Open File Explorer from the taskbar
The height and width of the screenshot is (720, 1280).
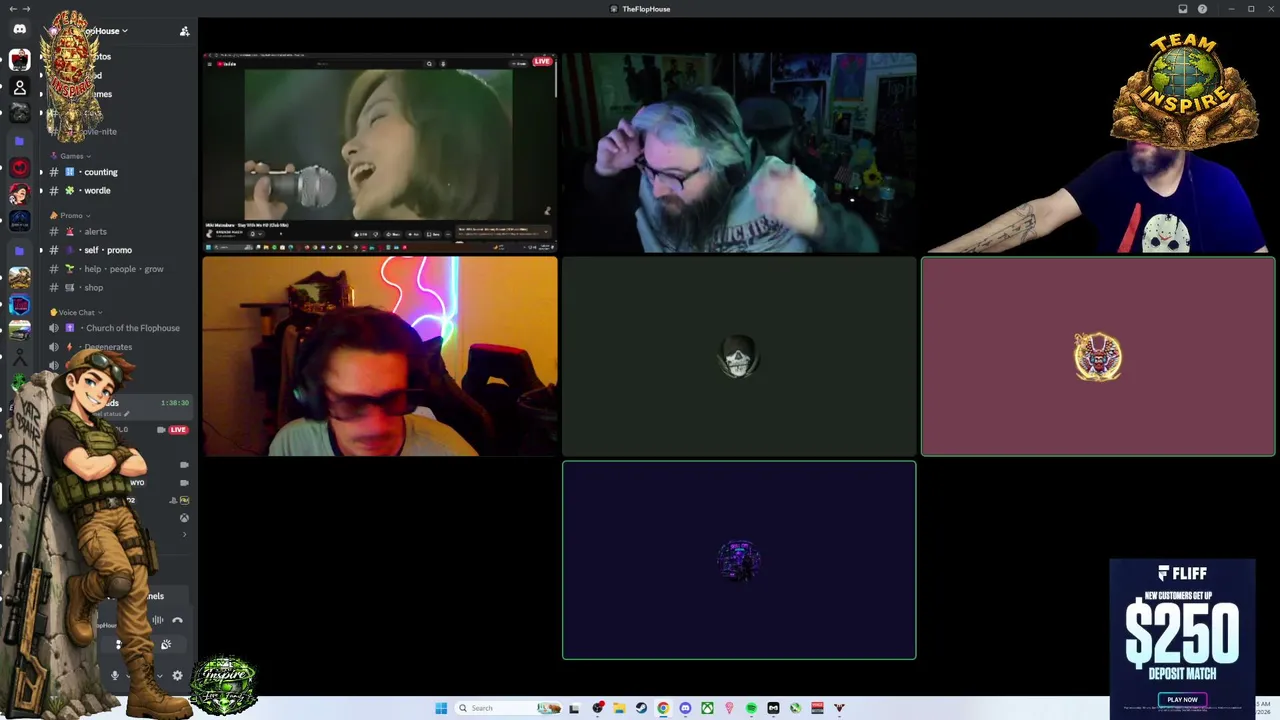[x=619, y=708]
